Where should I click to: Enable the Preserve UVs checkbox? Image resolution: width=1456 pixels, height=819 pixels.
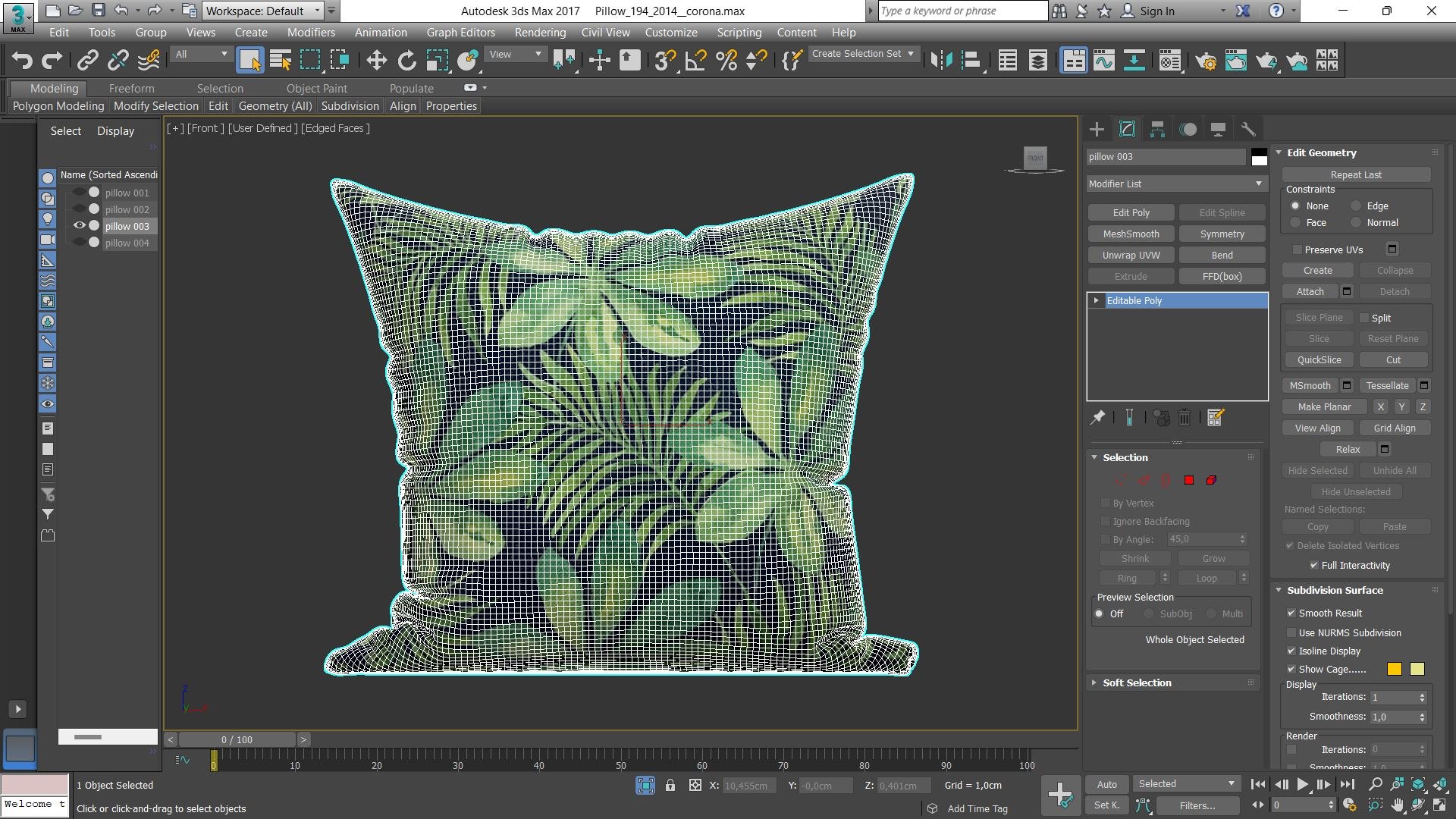1297,249
